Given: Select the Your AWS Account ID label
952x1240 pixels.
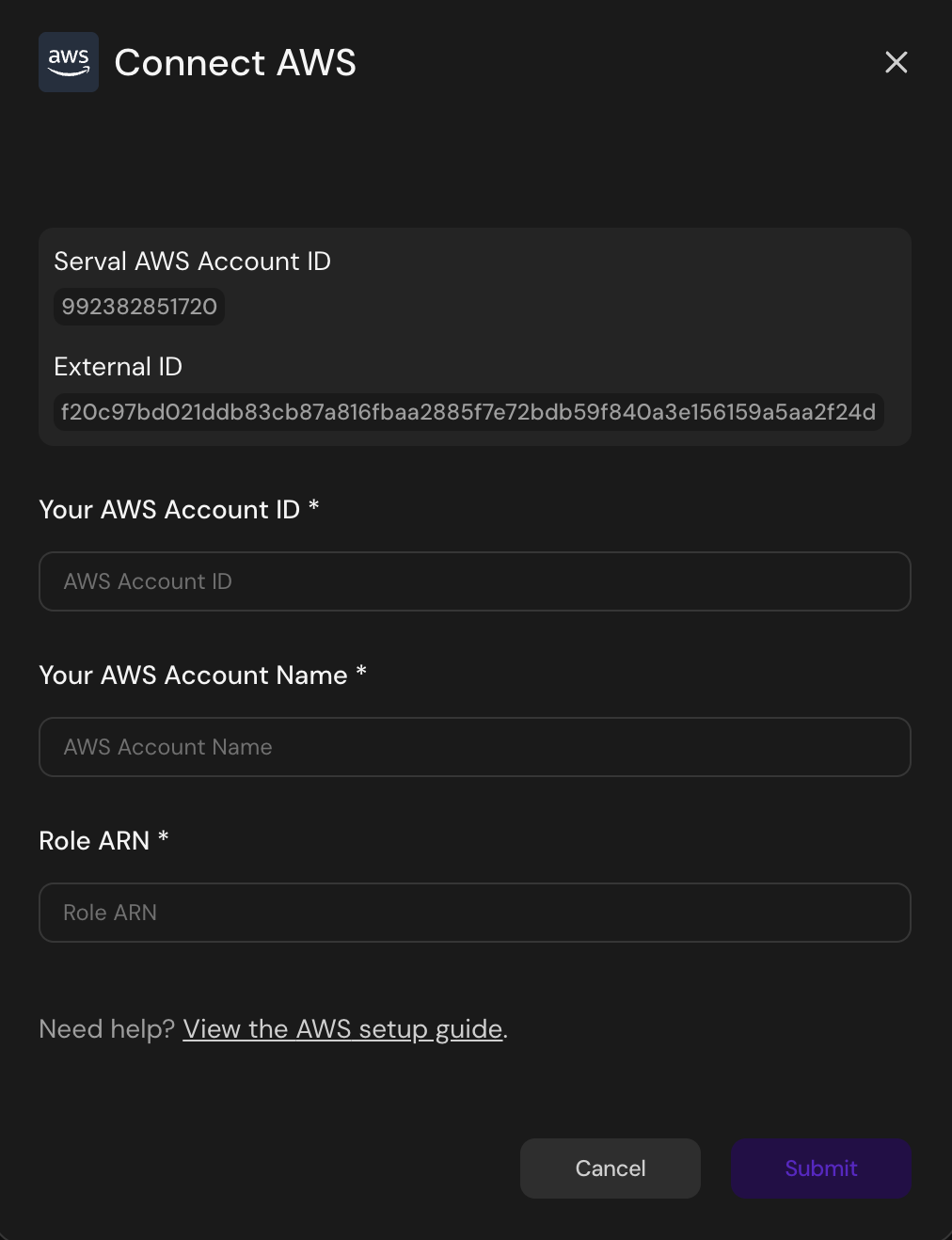Looking at the screenshot, I should pos(178,509).
